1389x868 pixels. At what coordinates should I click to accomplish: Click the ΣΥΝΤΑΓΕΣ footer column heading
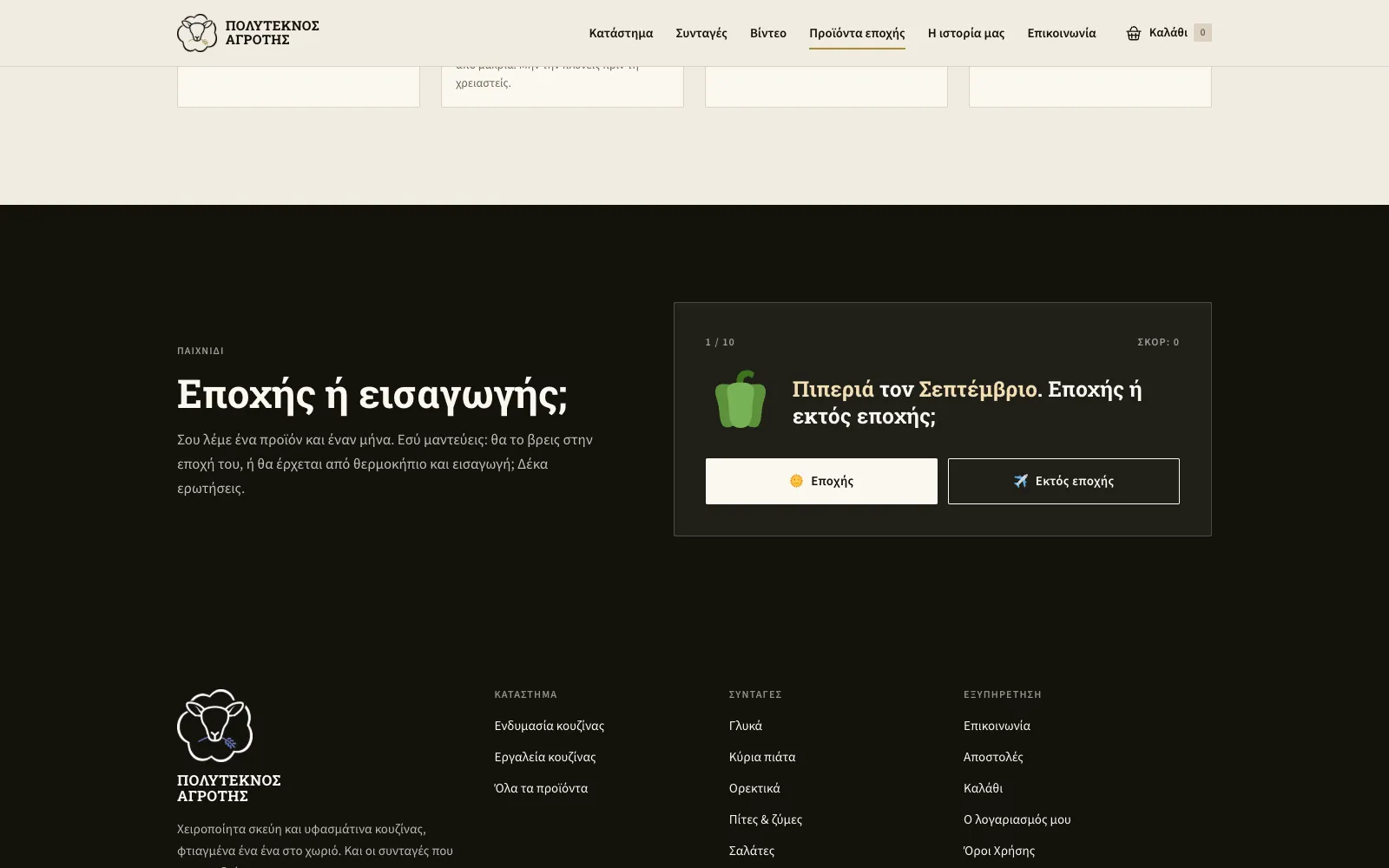pyautogui.click(x=755, y=694)
